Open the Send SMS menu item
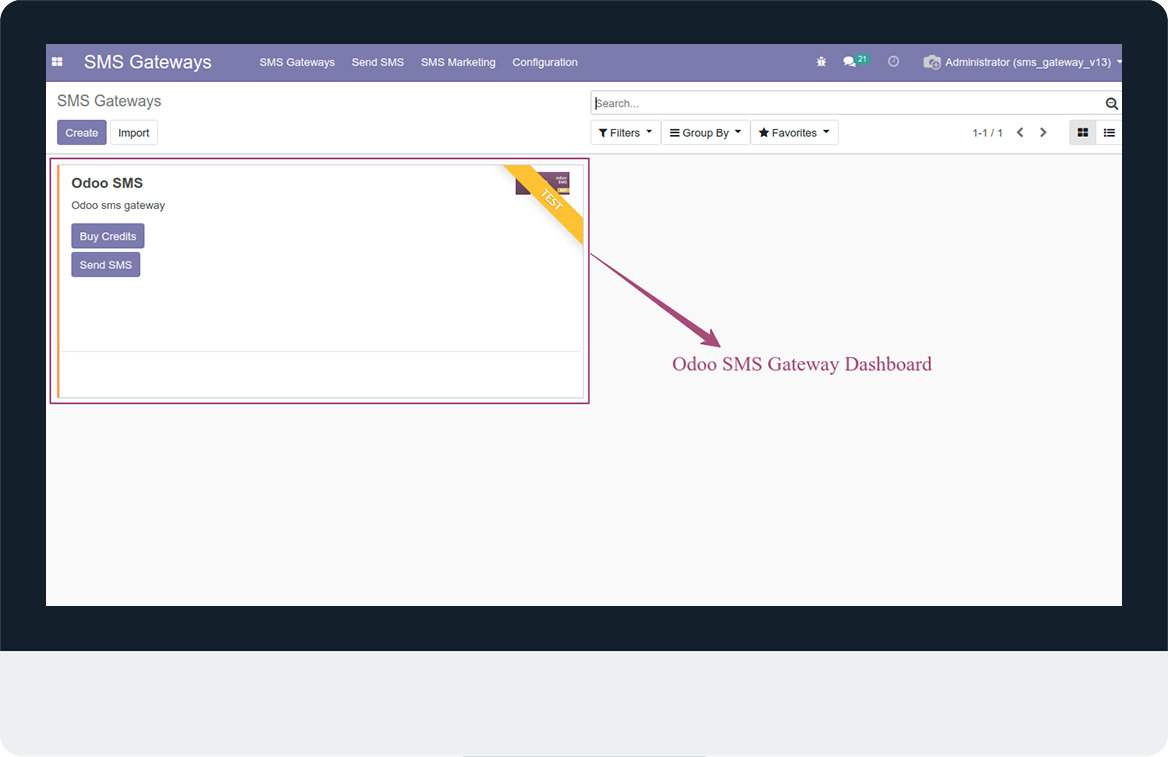The height and width of the screenshot is (757, 1168). pyautogui.click(x=378, y=63)
